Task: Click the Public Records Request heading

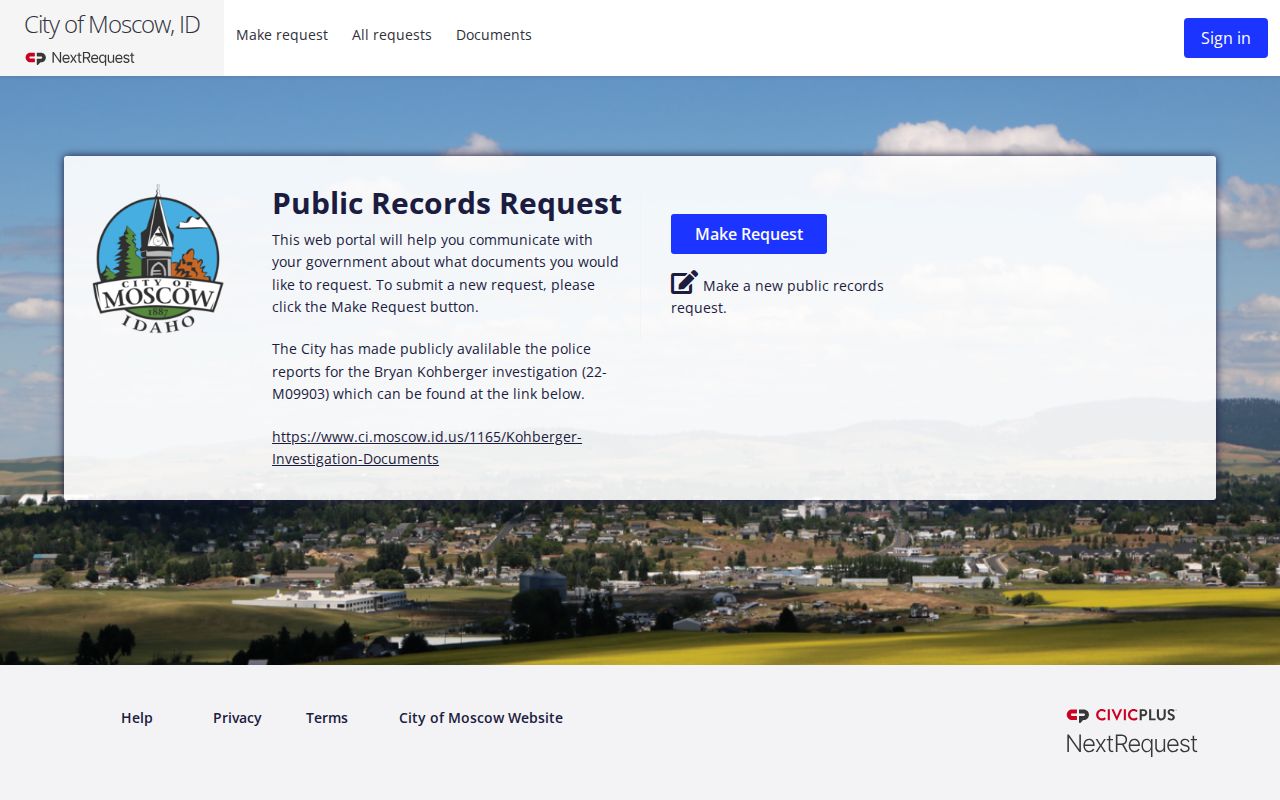Action: coord(447,203)
